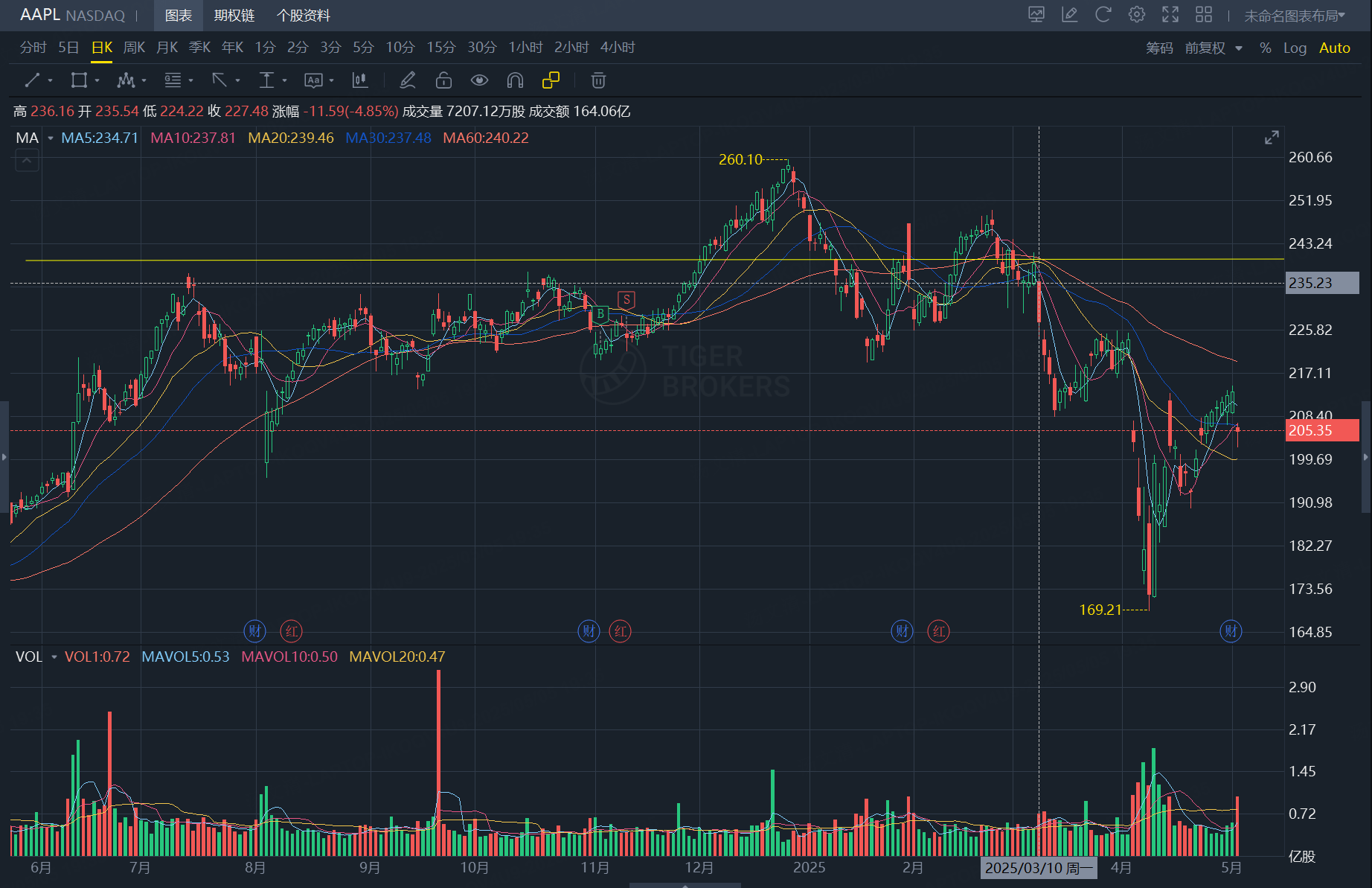Collapse the indicator legend chevron
The width and height of the screenshot is (1372, 888).
click(x=27, y=159)
